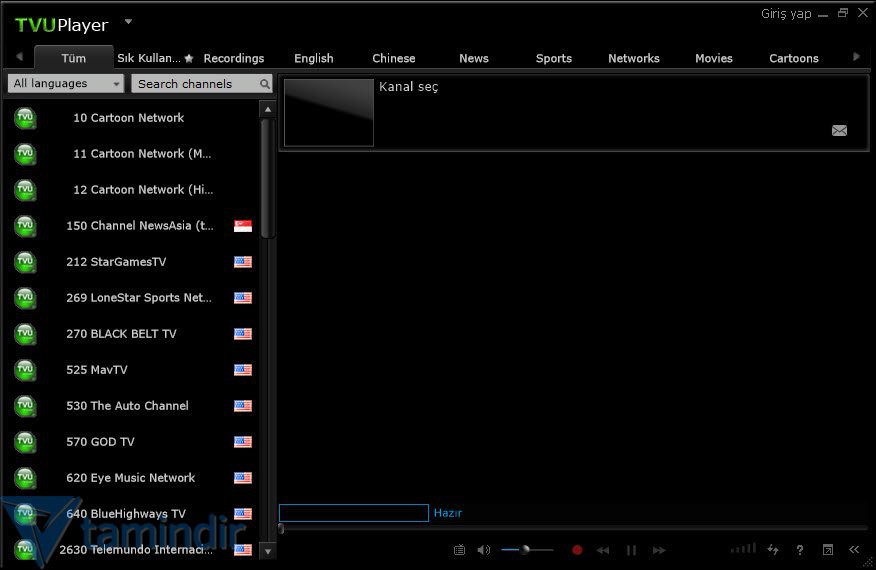Click the volume slider knob

click(x=525, y=550)
